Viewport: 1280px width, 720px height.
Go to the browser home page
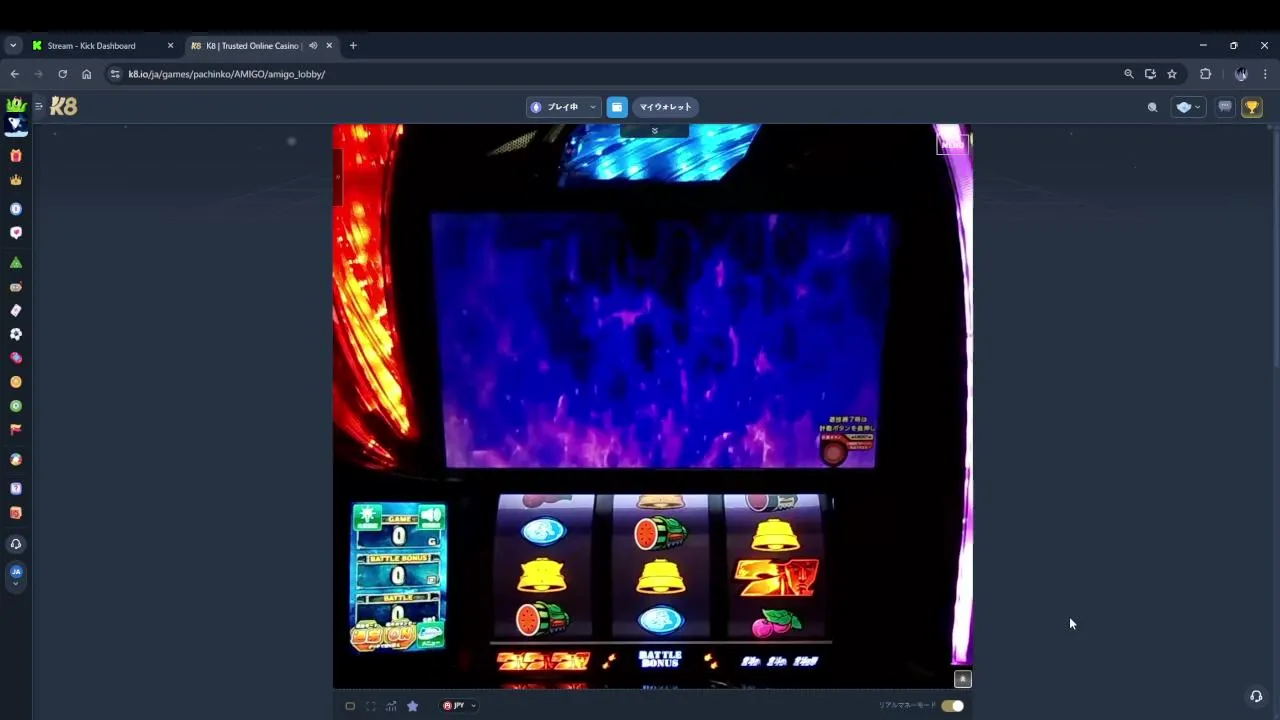[x=86, y=74]
